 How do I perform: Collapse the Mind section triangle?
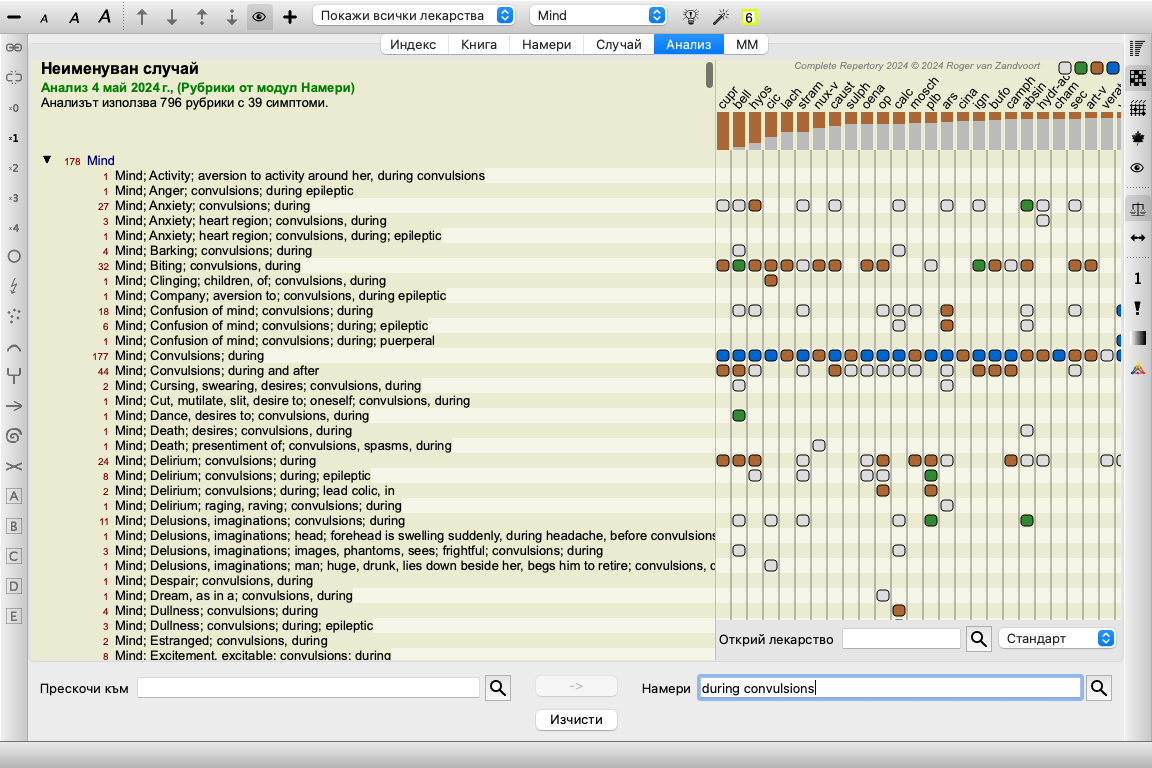tap(47, 160)
